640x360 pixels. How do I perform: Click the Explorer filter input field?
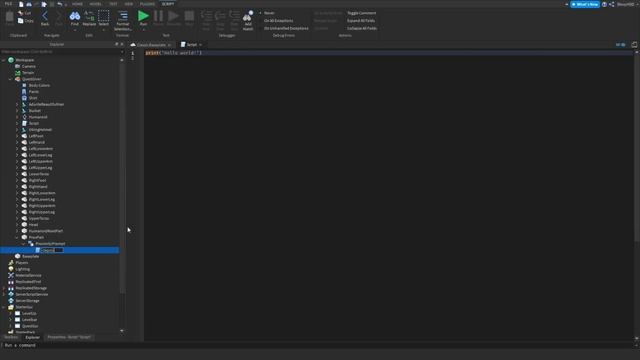coord(61,52)
